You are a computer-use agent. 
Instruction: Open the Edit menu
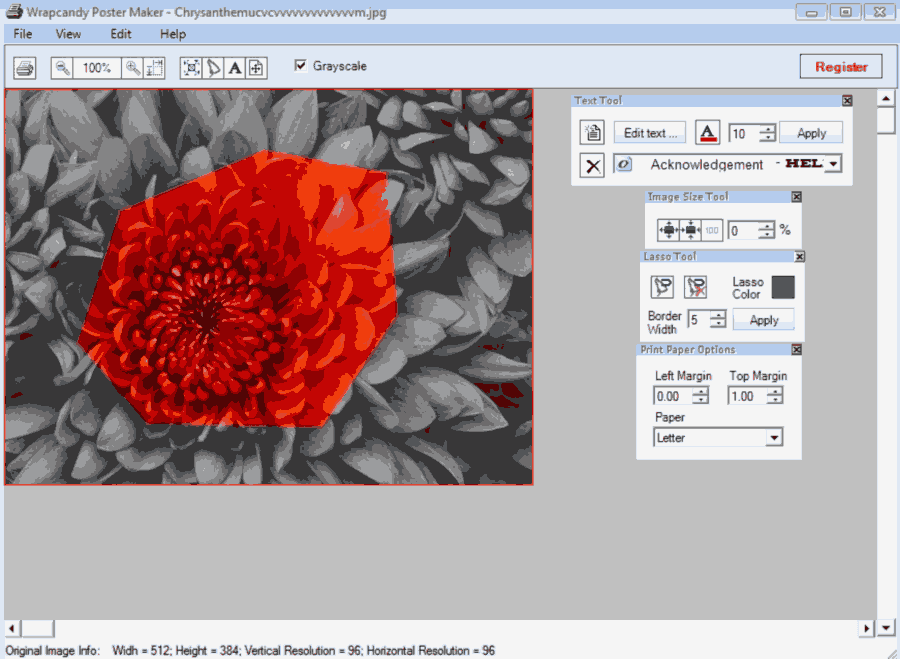pyautogui.click(x=121, y=34)
